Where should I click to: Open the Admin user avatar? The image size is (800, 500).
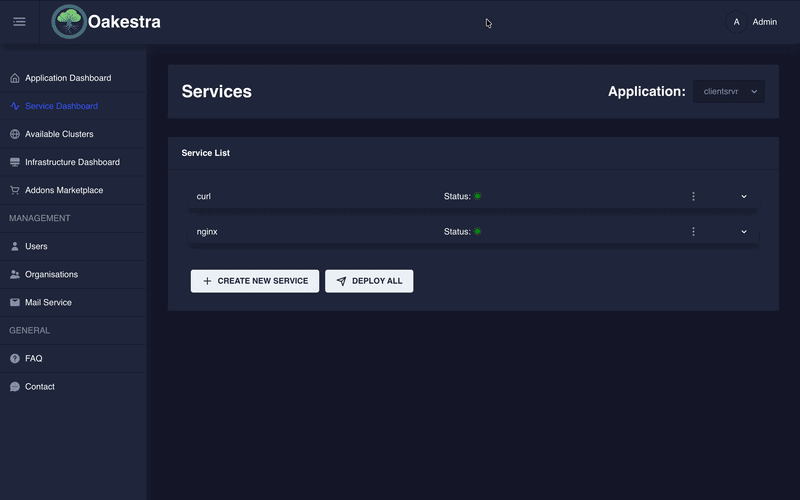pos(737,22)
